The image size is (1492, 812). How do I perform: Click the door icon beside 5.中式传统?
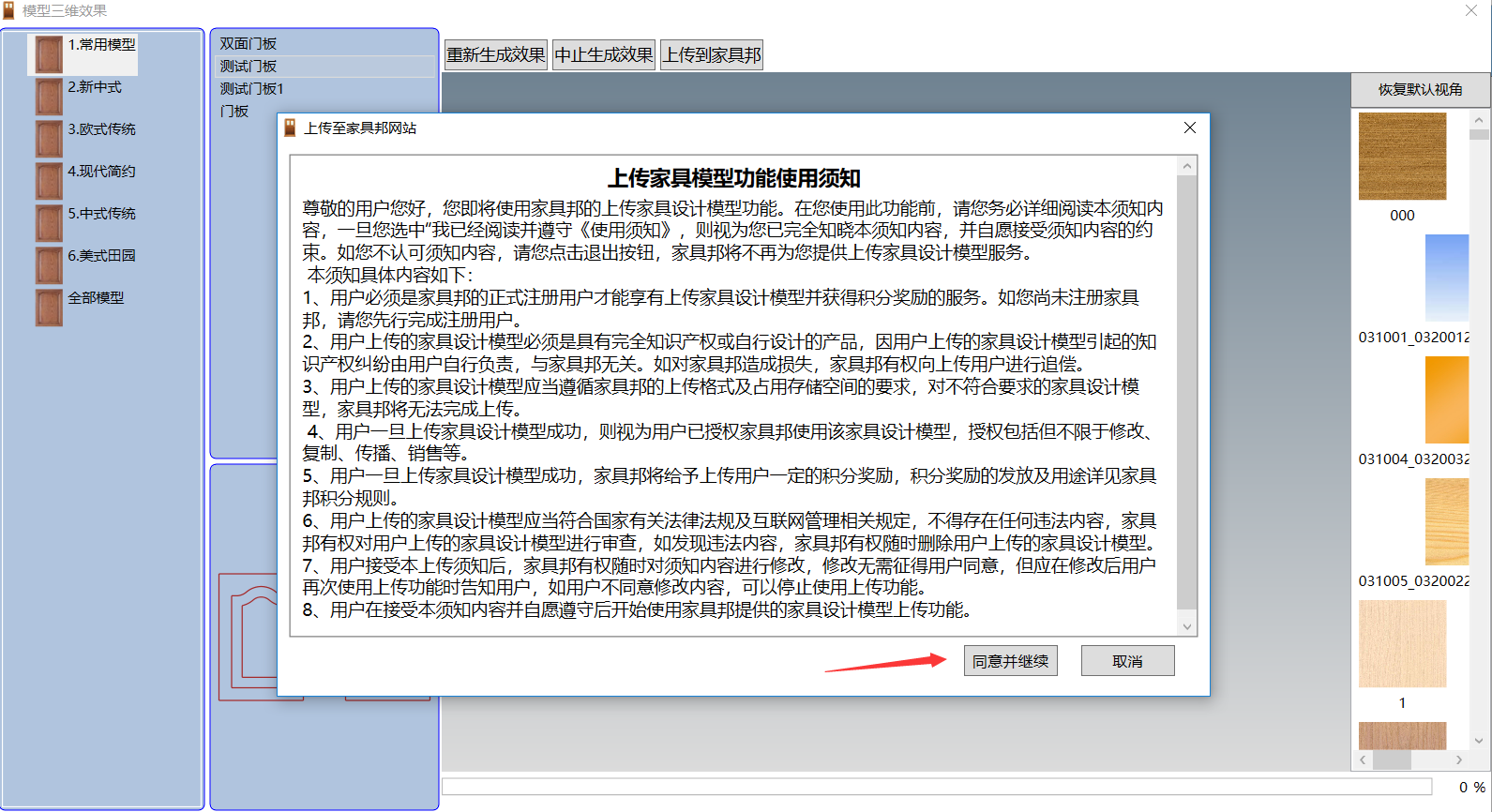pyautogui.click(x=49, y=223)
